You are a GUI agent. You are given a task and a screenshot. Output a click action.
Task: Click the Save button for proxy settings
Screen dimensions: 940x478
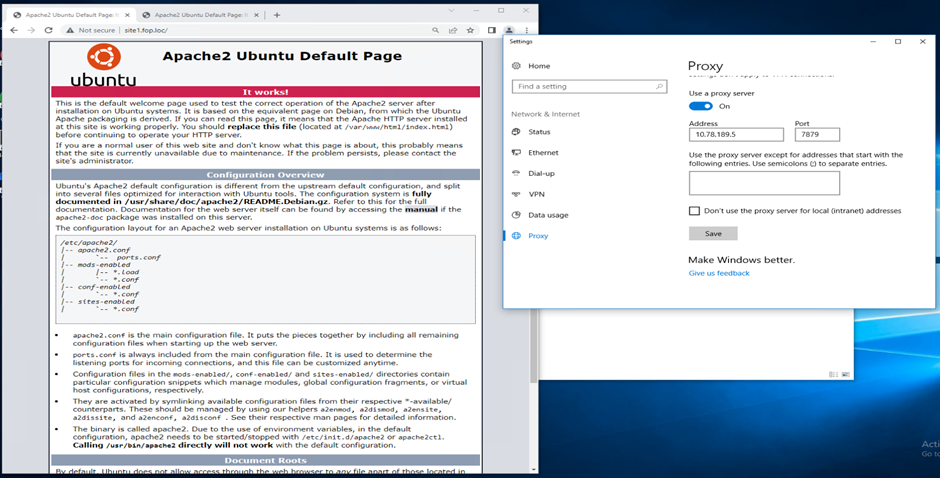point(713,233)
